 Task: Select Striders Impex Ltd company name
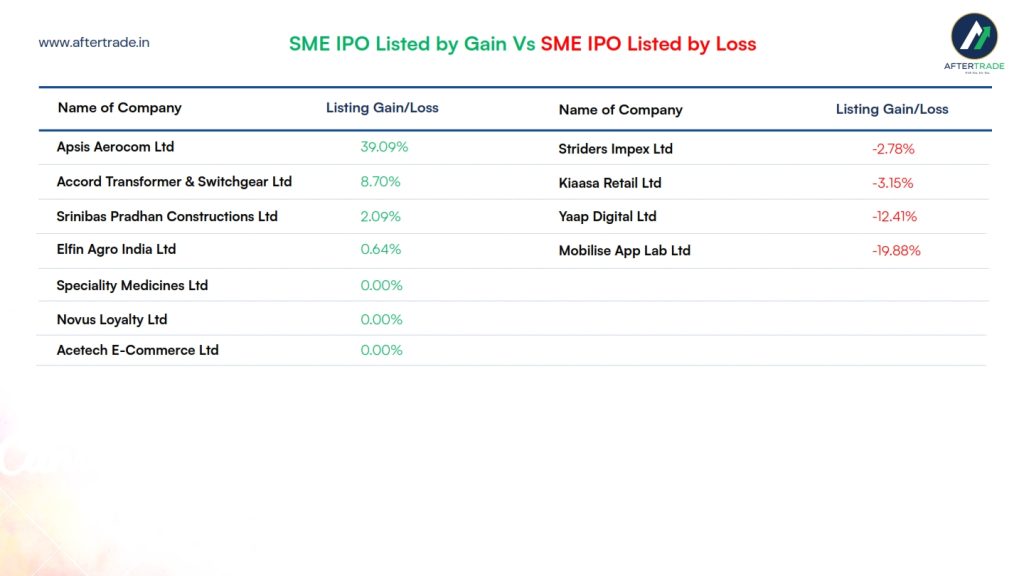click(615, 149)
